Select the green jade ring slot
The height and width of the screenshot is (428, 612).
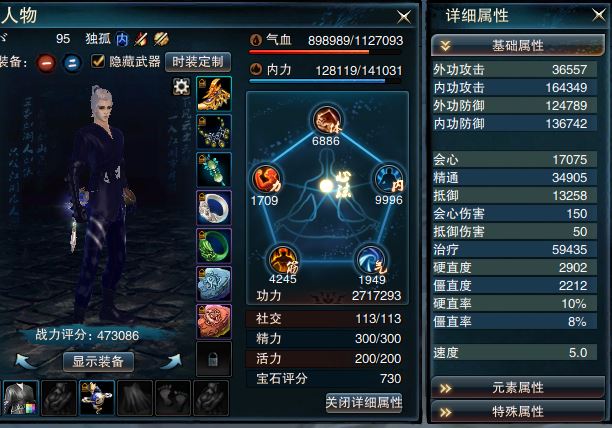pyautogui.click(x=213, y=246)
